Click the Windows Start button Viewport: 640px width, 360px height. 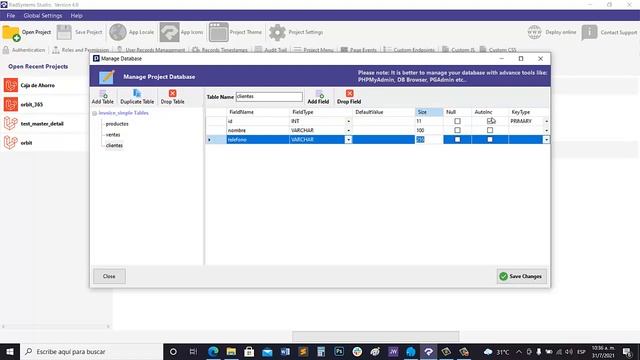tap(10, 351)
